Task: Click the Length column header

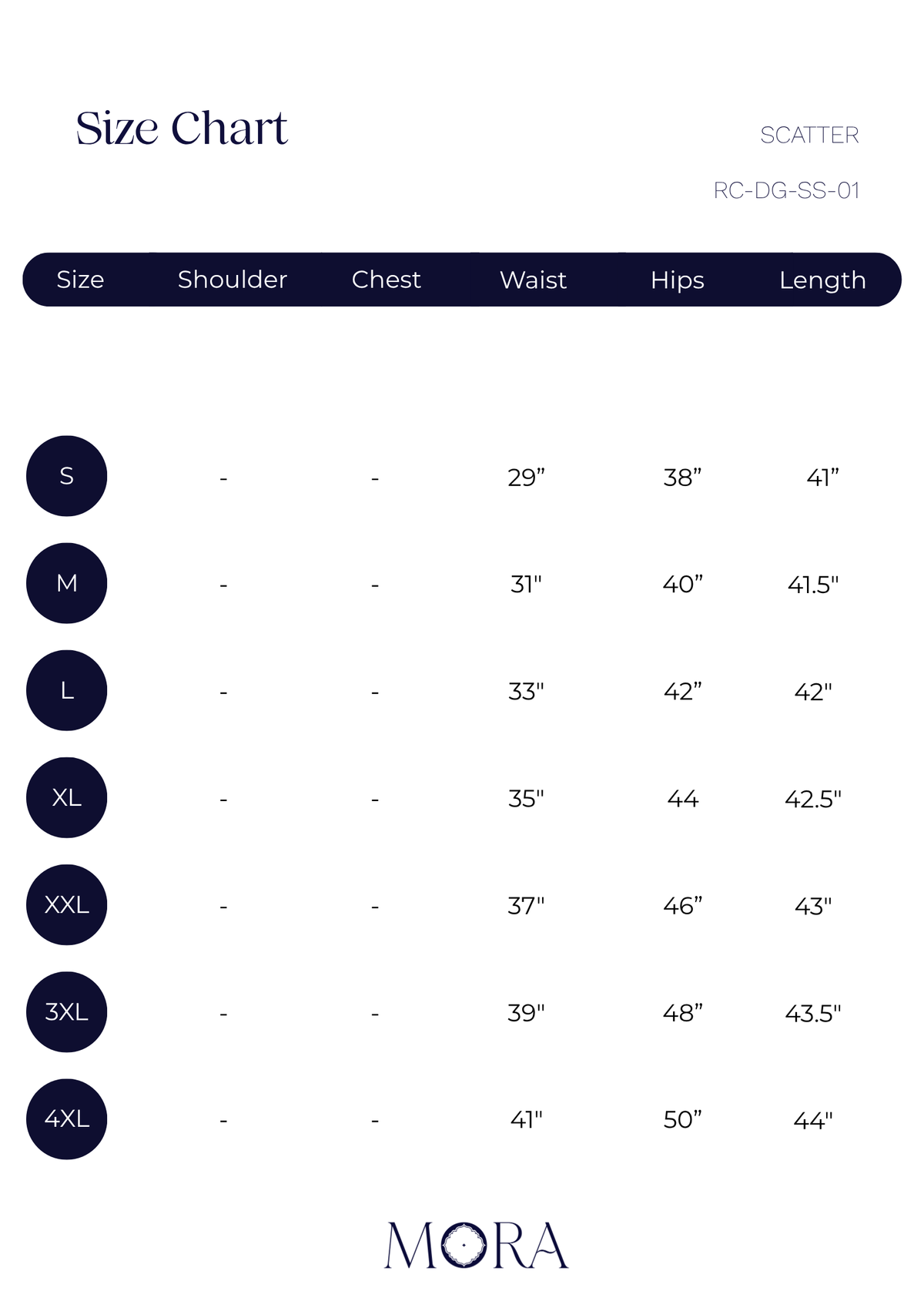Action: (x=822, y=280)
